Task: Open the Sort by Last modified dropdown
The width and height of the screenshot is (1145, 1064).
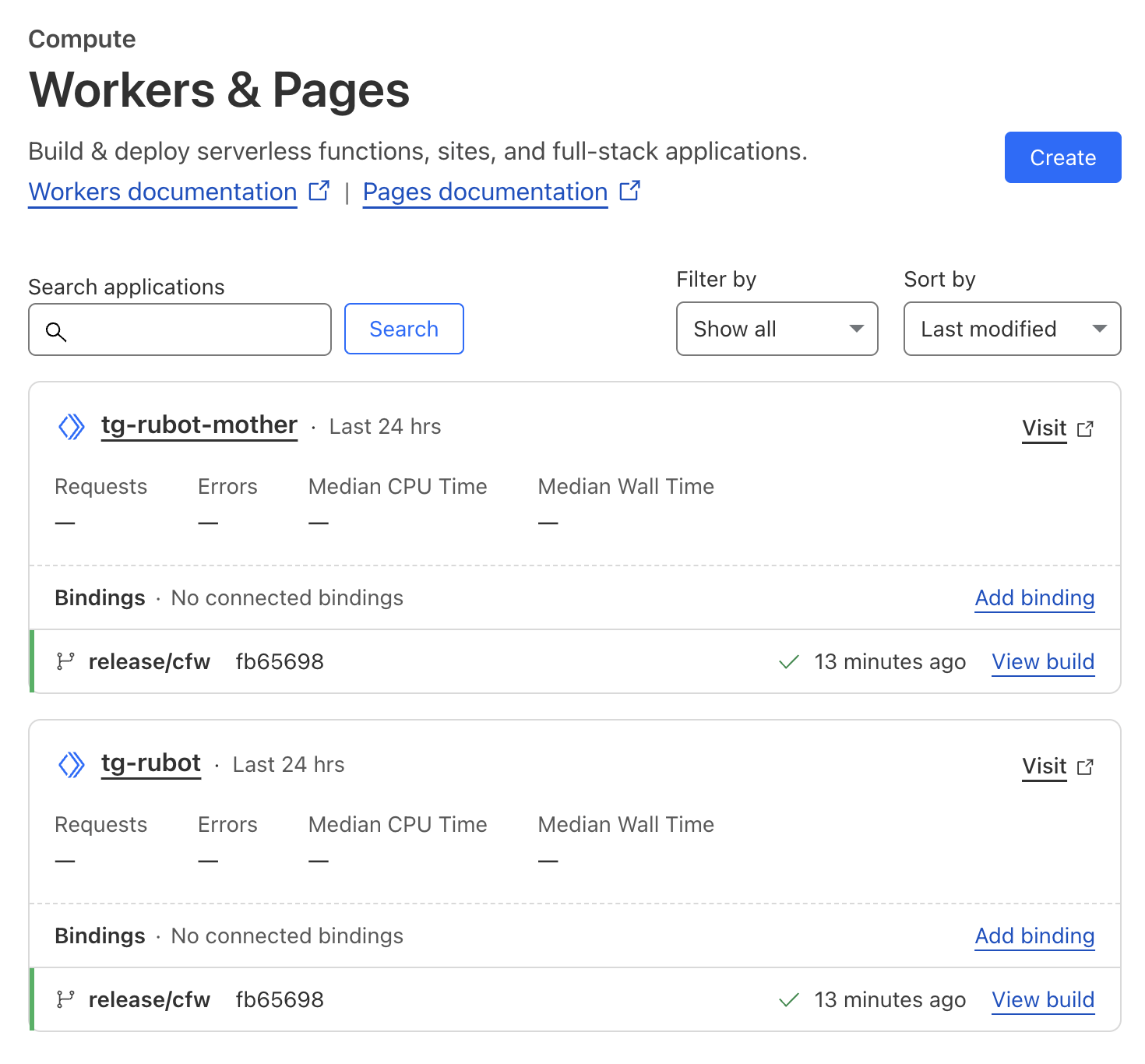Action: click(x=1013, y=329)
